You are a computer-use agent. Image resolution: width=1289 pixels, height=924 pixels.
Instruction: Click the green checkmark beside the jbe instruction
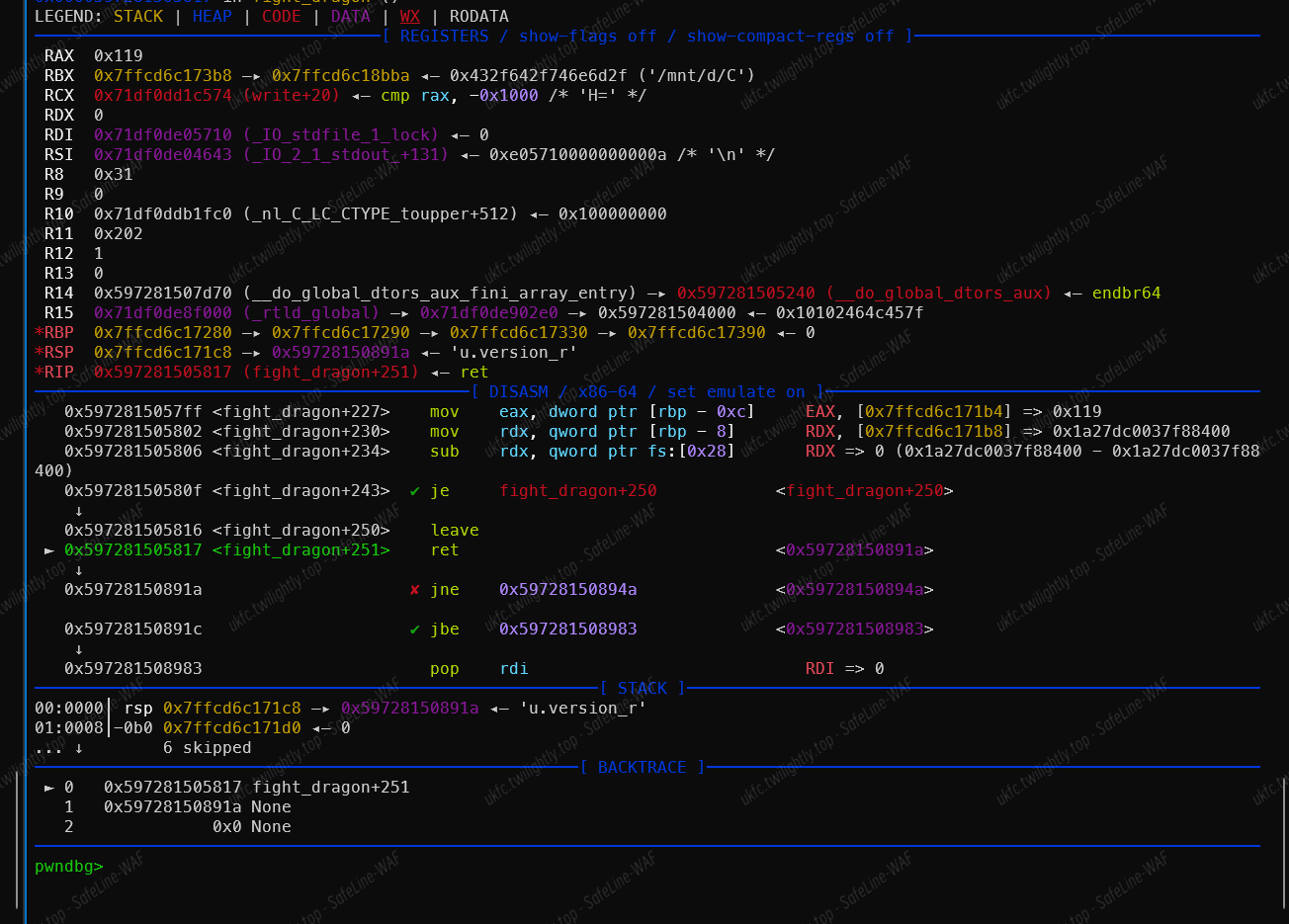[415, 630]
